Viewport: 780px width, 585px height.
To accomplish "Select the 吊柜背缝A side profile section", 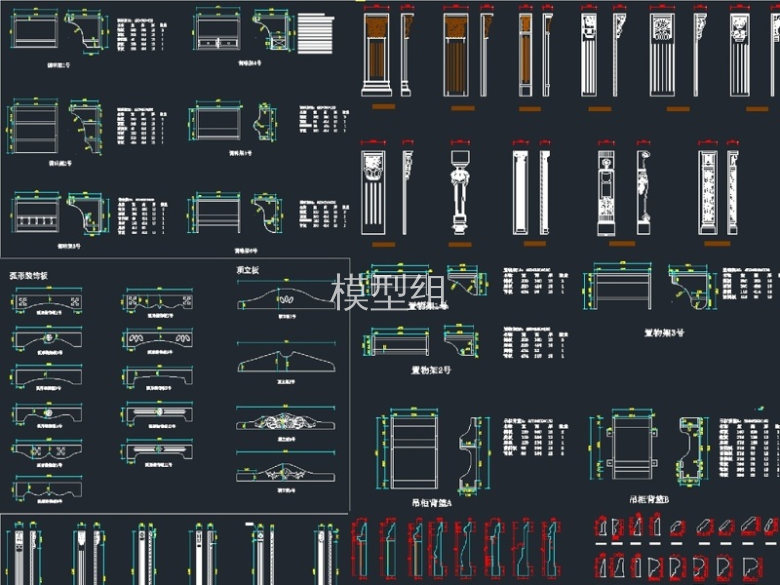I will coord(468,451).
